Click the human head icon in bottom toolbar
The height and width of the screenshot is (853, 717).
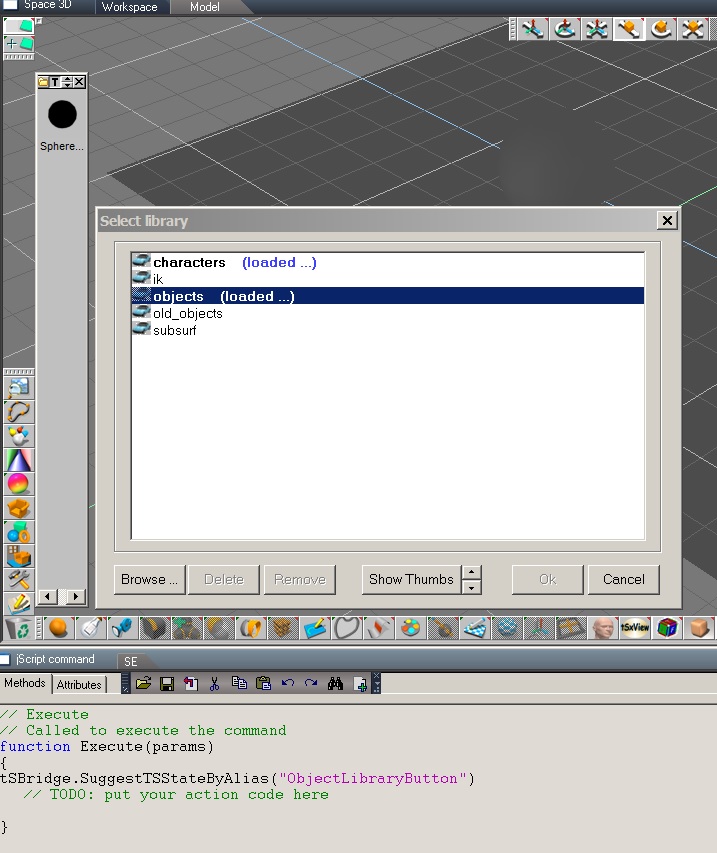[603, 628]
